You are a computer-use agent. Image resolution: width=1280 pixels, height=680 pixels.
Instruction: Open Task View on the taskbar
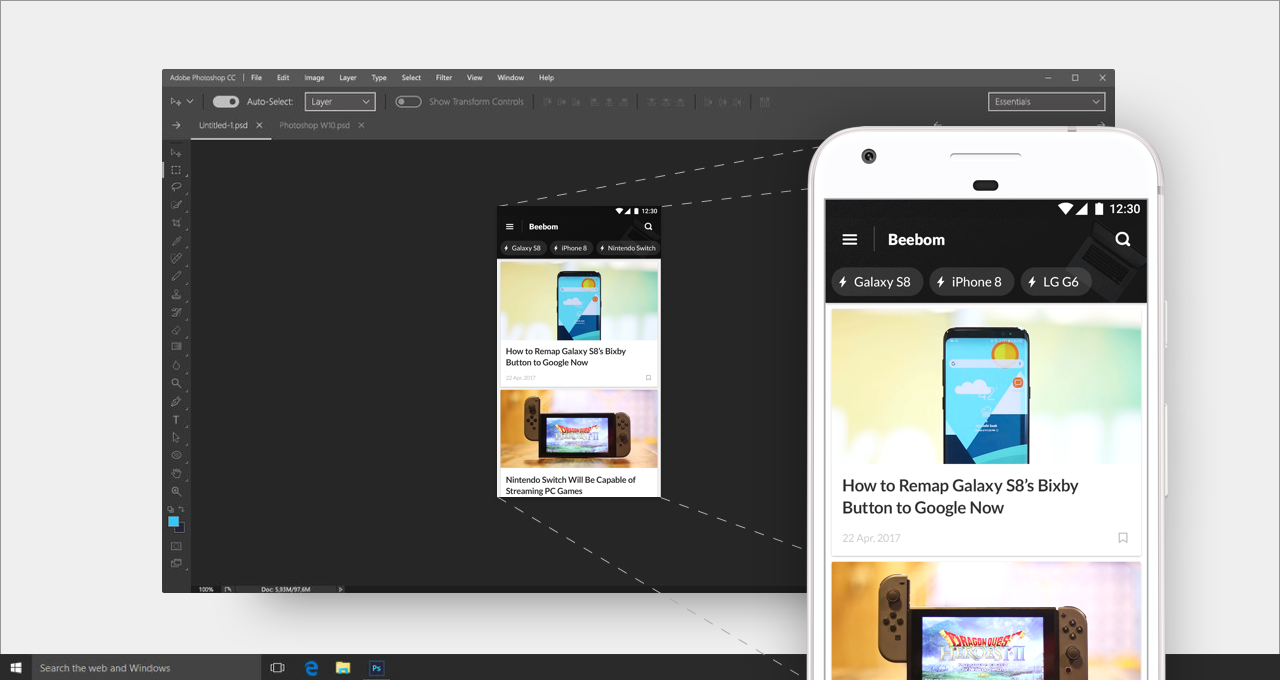(x=278, y=667)
